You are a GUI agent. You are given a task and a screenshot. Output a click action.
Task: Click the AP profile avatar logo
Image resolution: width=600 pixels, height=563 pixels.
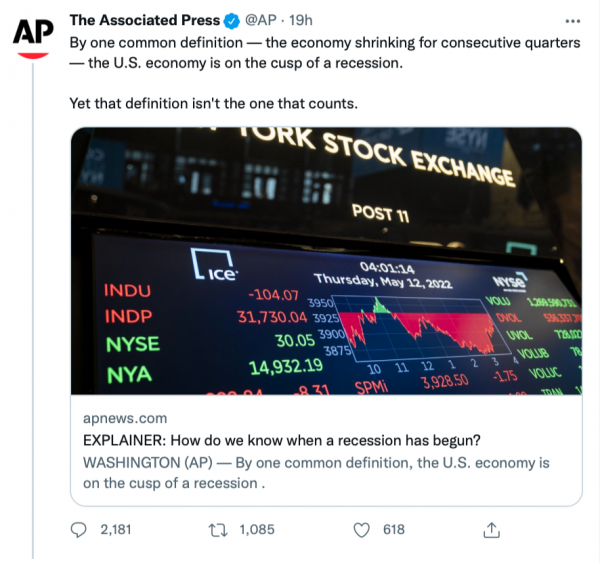pos(32,35)
